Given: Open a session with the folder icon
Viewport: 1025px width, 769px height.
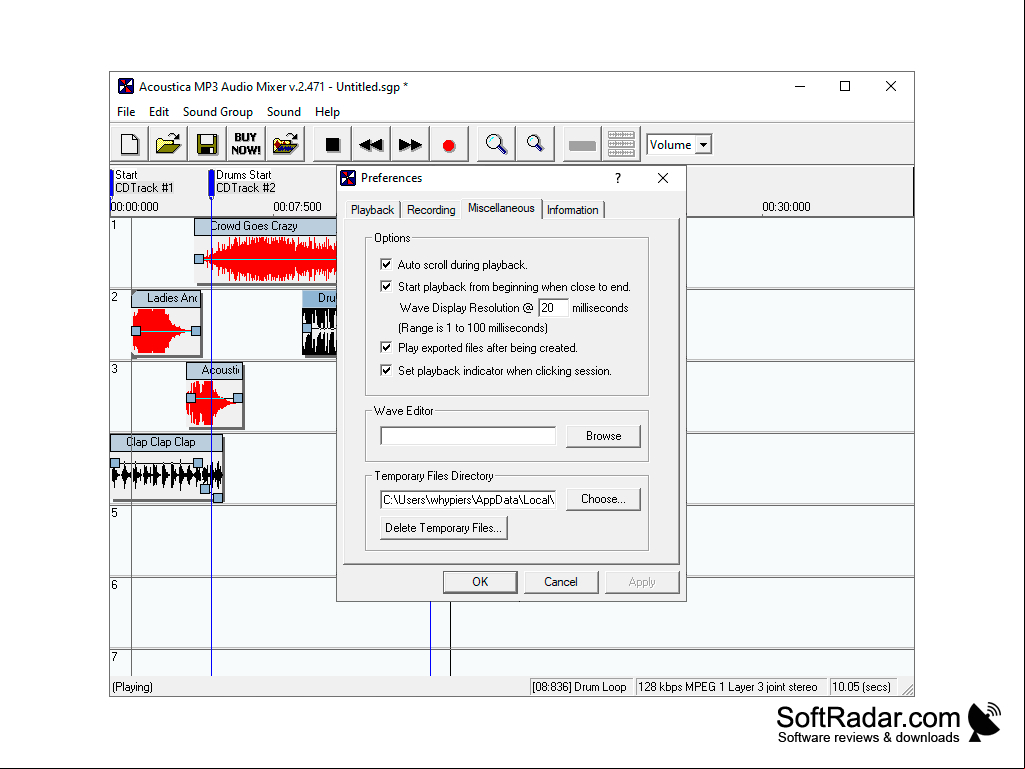Looking at the screenshot, I should point(168,144).
